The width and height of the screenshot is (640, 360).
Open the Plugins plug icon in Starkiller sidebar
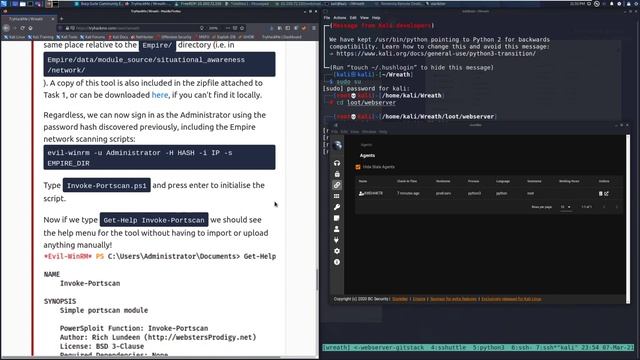point(337,240)
